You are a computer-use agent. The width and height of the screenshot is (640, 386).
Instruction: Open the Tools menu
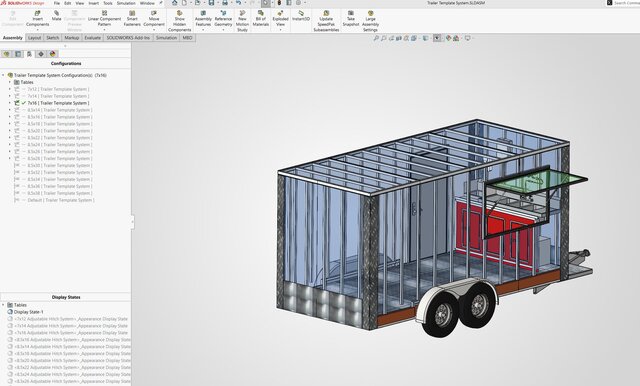pos(108,3)
